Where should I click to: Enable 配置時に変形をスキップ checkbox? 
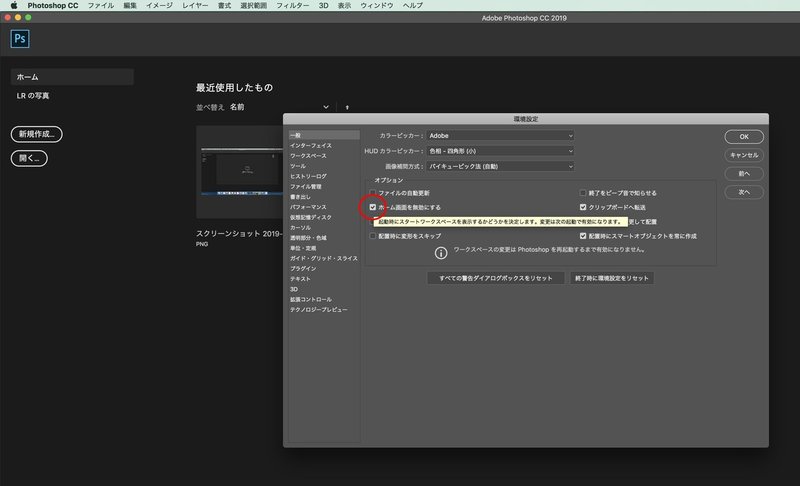click(x=372, y=236)
